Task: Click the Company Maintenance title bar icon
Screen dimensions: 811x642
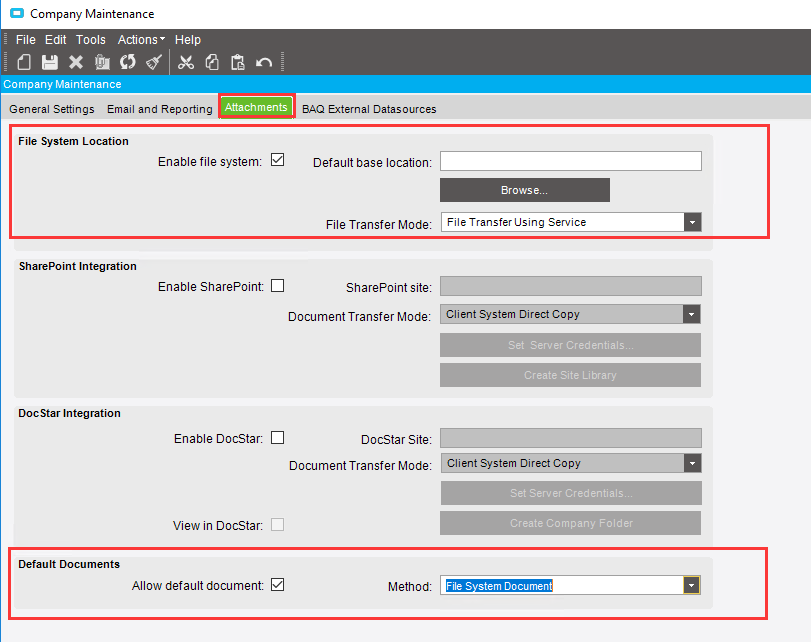Action: coord(17,13)
